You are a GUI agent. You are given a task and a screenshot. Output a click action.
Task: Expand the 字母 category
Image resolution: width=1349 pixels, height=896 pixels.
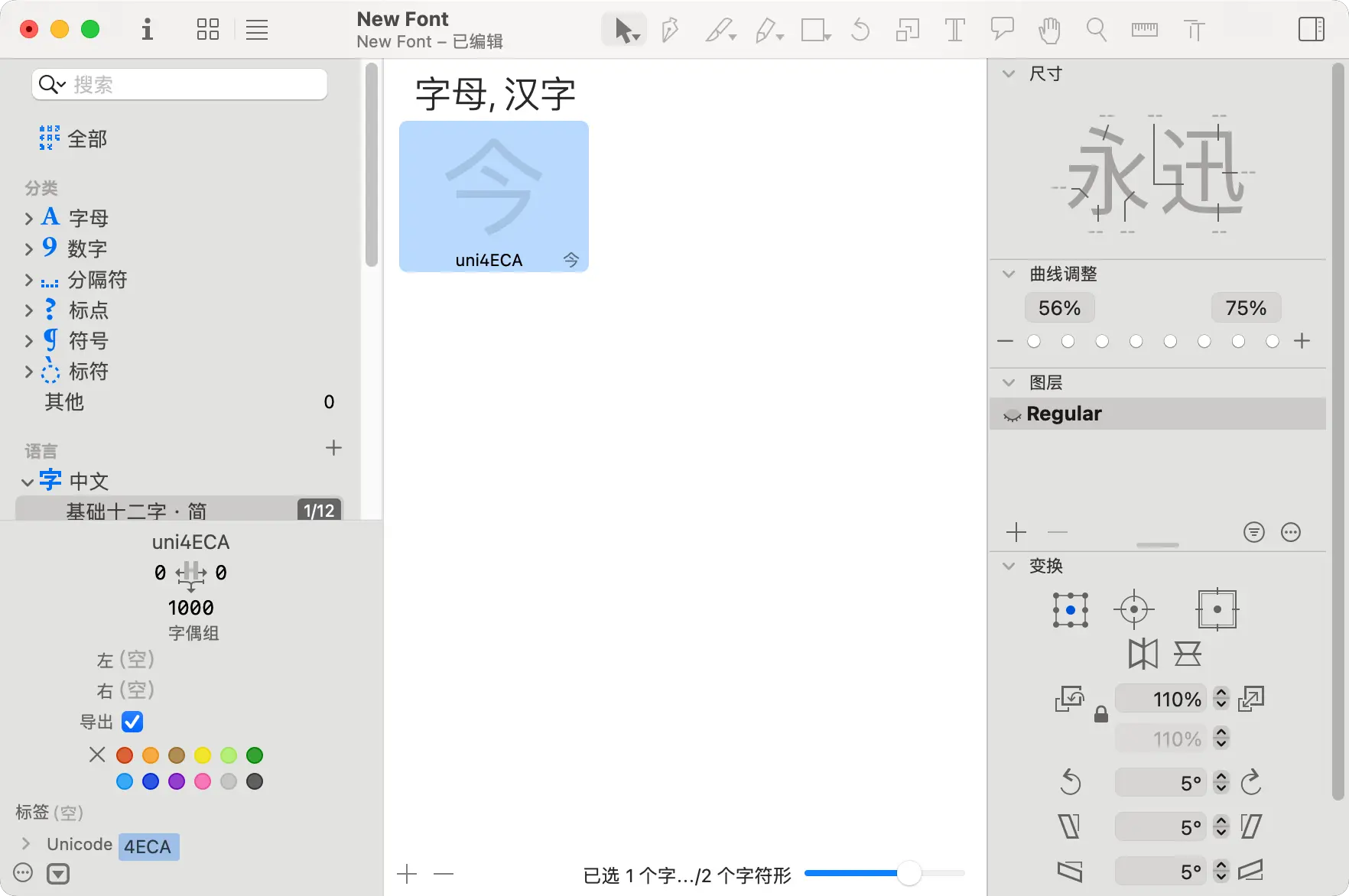pyautogui.click(x=28, y=219)
